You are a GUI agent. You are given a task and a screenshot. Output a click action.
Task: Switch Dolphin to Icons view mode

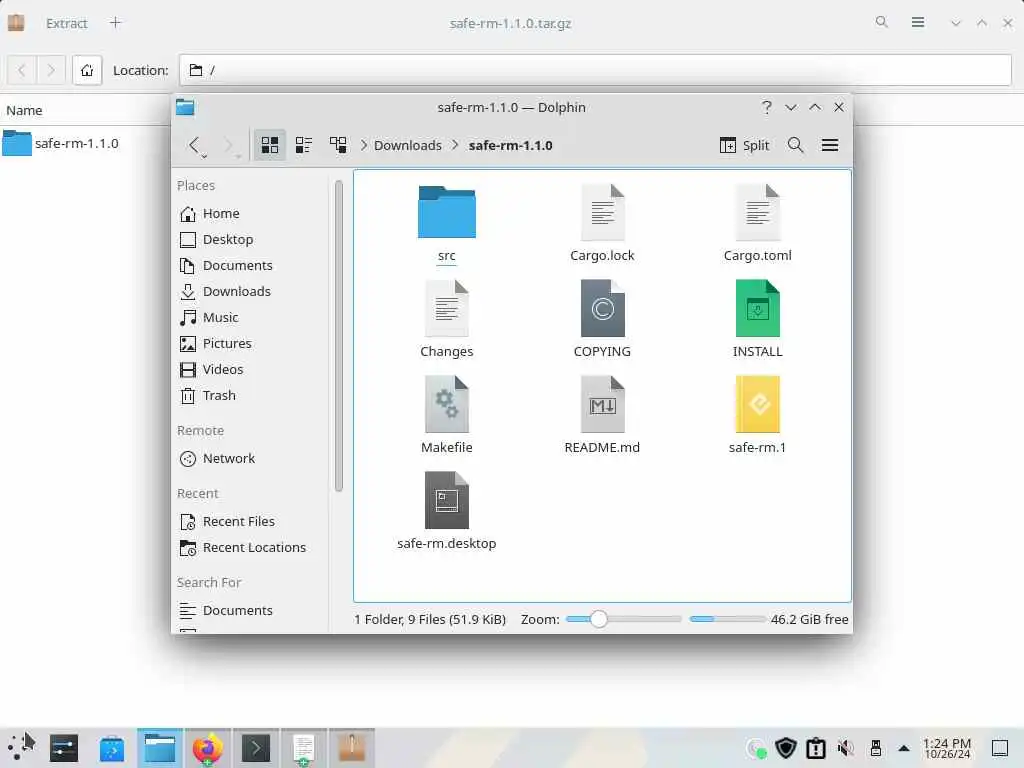coord(270,145)
